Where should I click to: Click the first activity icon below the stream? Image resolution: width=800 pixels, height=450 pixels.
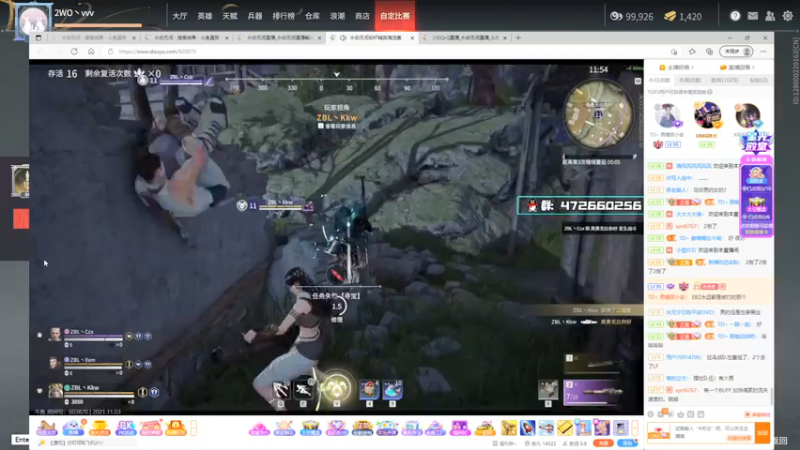click(47, 428)
